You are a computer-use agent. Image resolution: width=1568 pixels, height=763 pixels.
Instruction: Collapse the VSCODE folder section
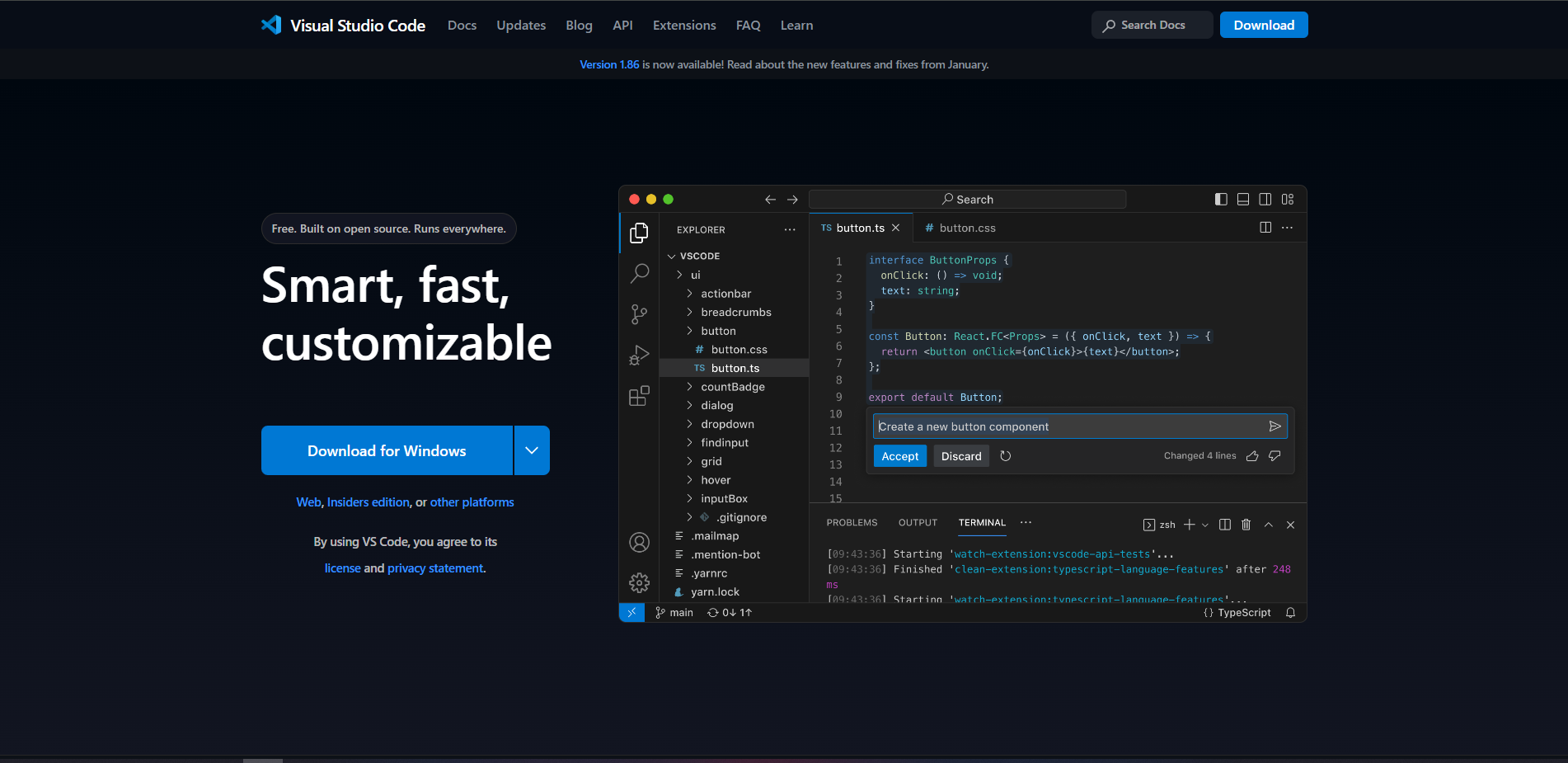pos(671,257)
